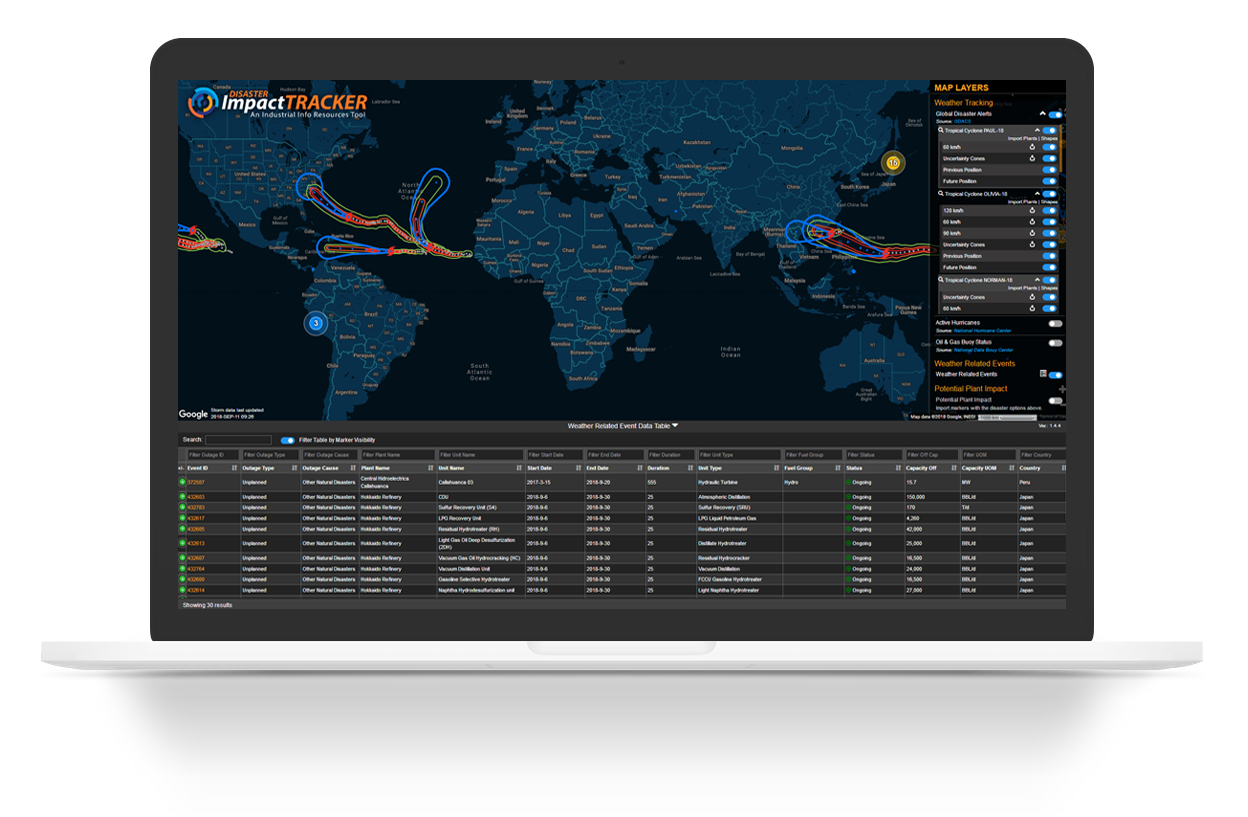Click the magnifier icon for Tropical Cyclone NORMAN-18
This screenshot has height=817, width=1248.
[x=940, y=280]
